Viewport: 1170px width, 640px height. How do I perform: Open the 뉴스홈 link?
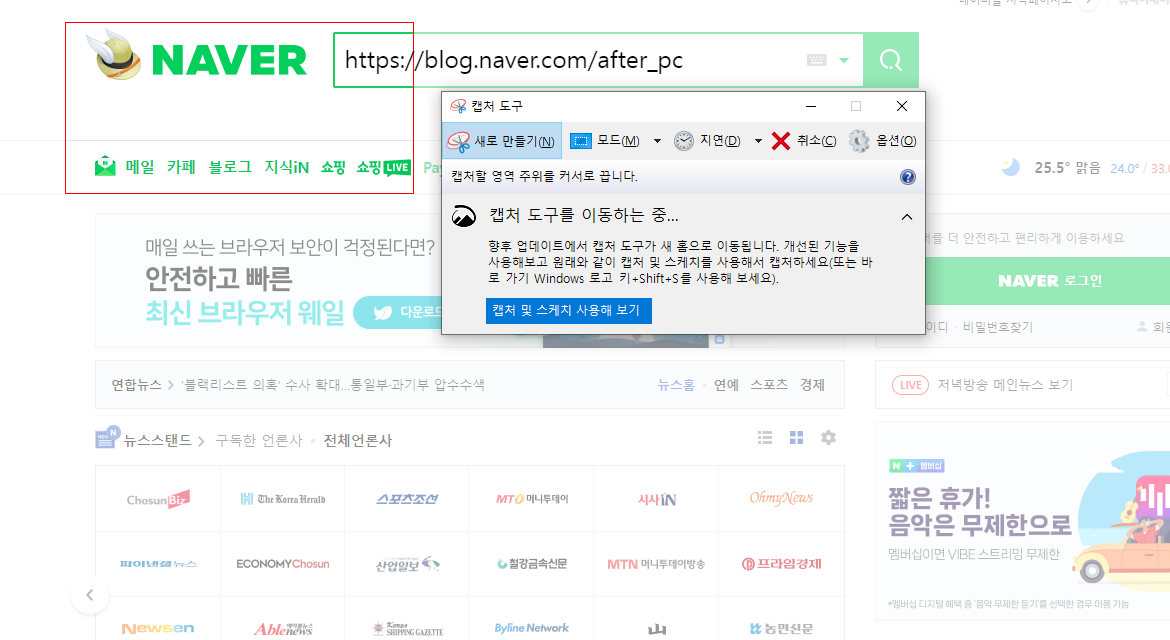coord(676,385)
